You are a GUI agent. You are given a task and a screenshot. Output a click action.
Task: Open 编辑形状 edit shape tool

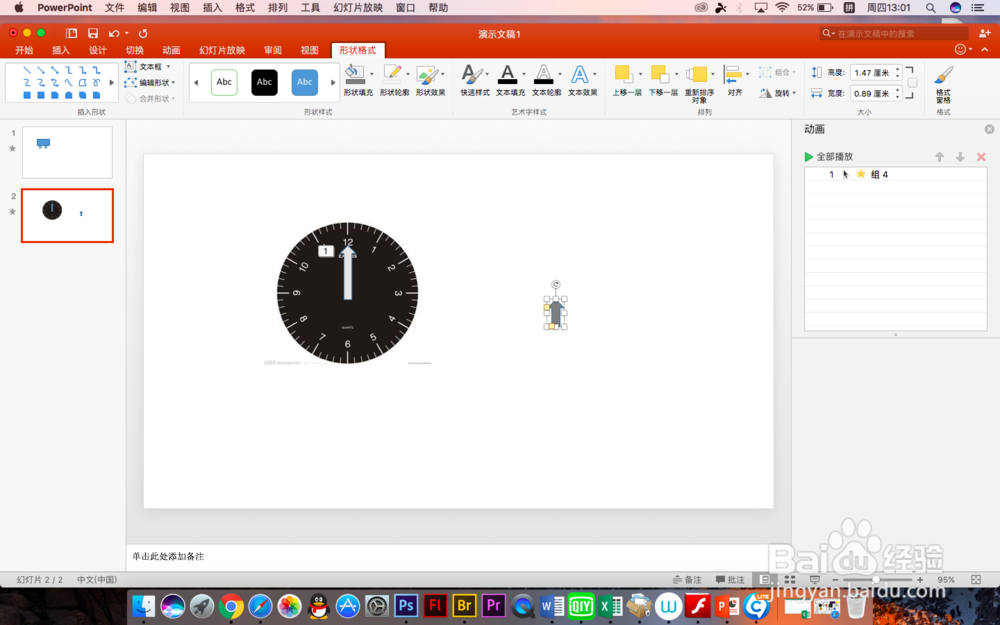pyautogui.click(x=148, y=82)
